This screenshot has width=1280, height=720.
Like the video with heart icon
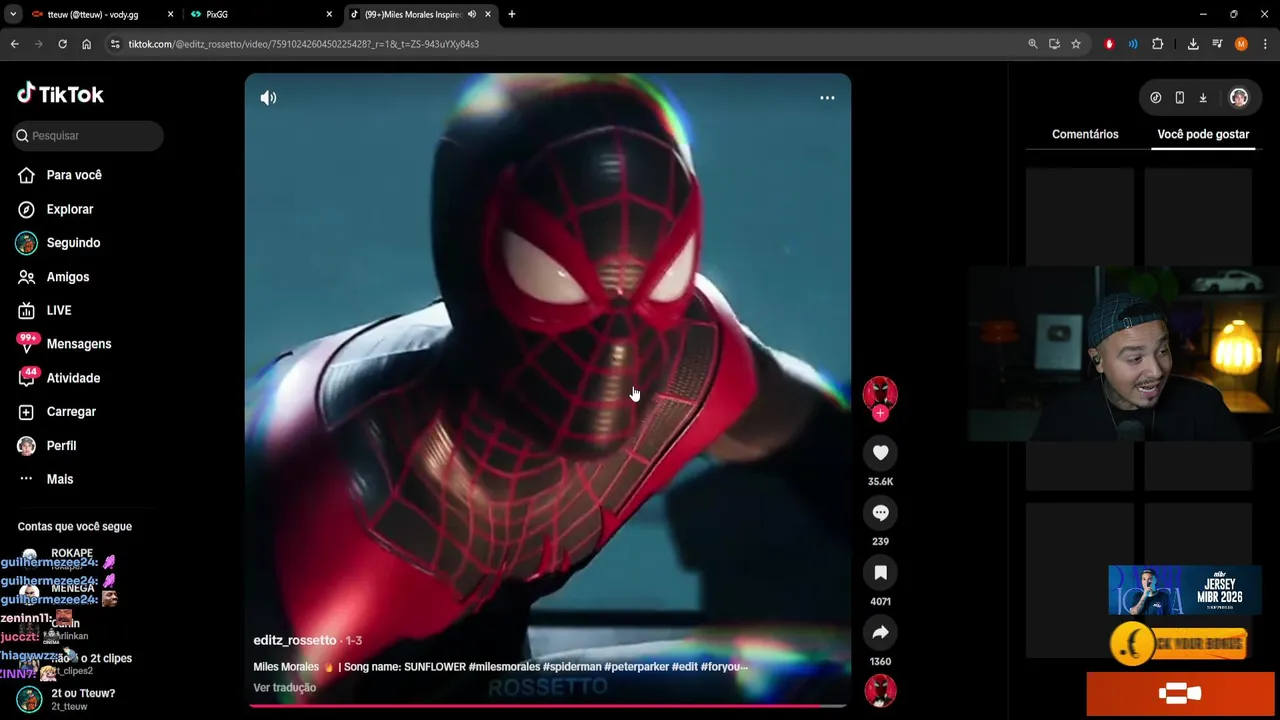tap(880, 453)
